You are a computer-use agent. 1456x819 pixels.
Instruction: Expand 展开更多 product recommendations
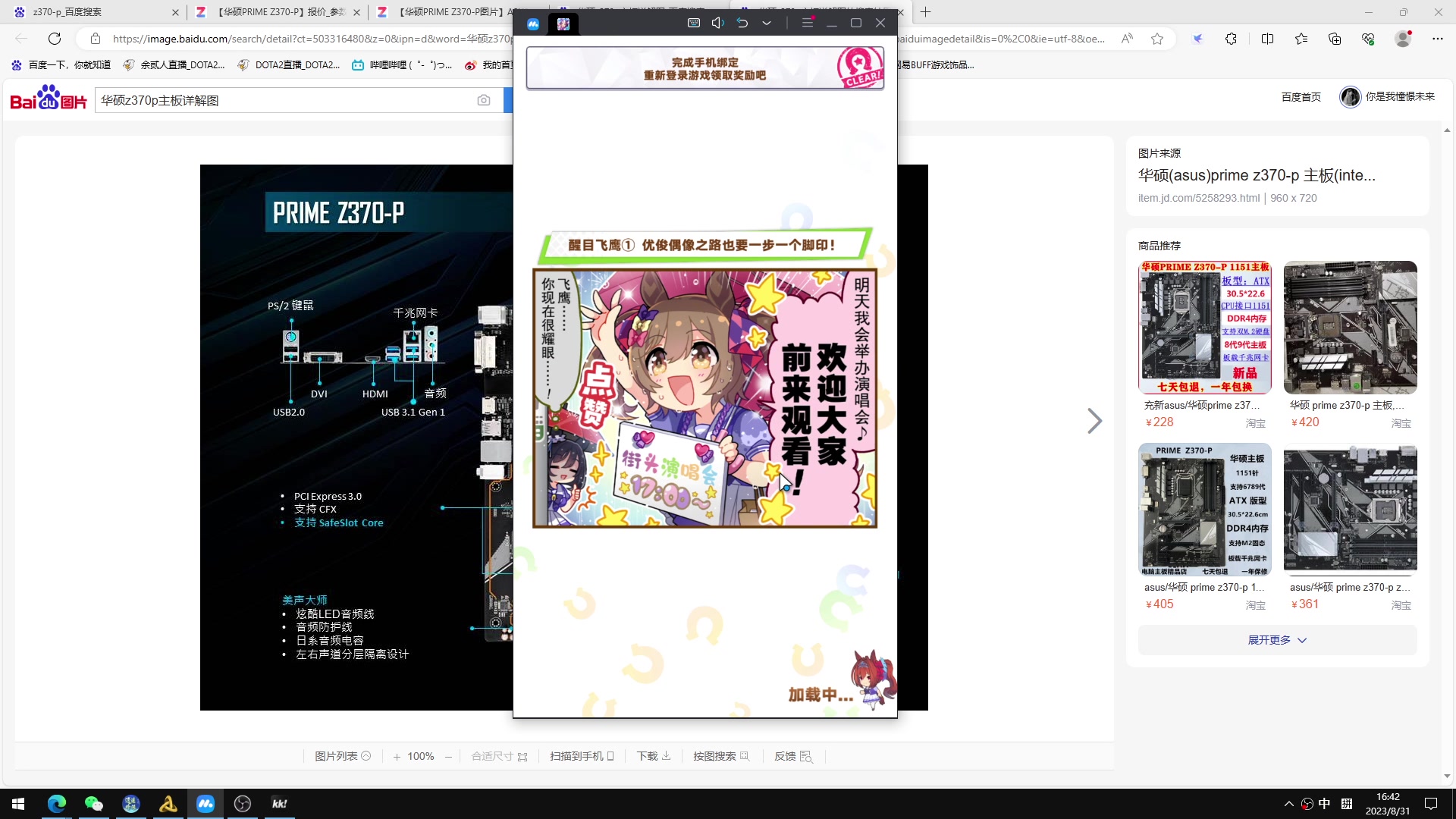tap(1277, 640)
